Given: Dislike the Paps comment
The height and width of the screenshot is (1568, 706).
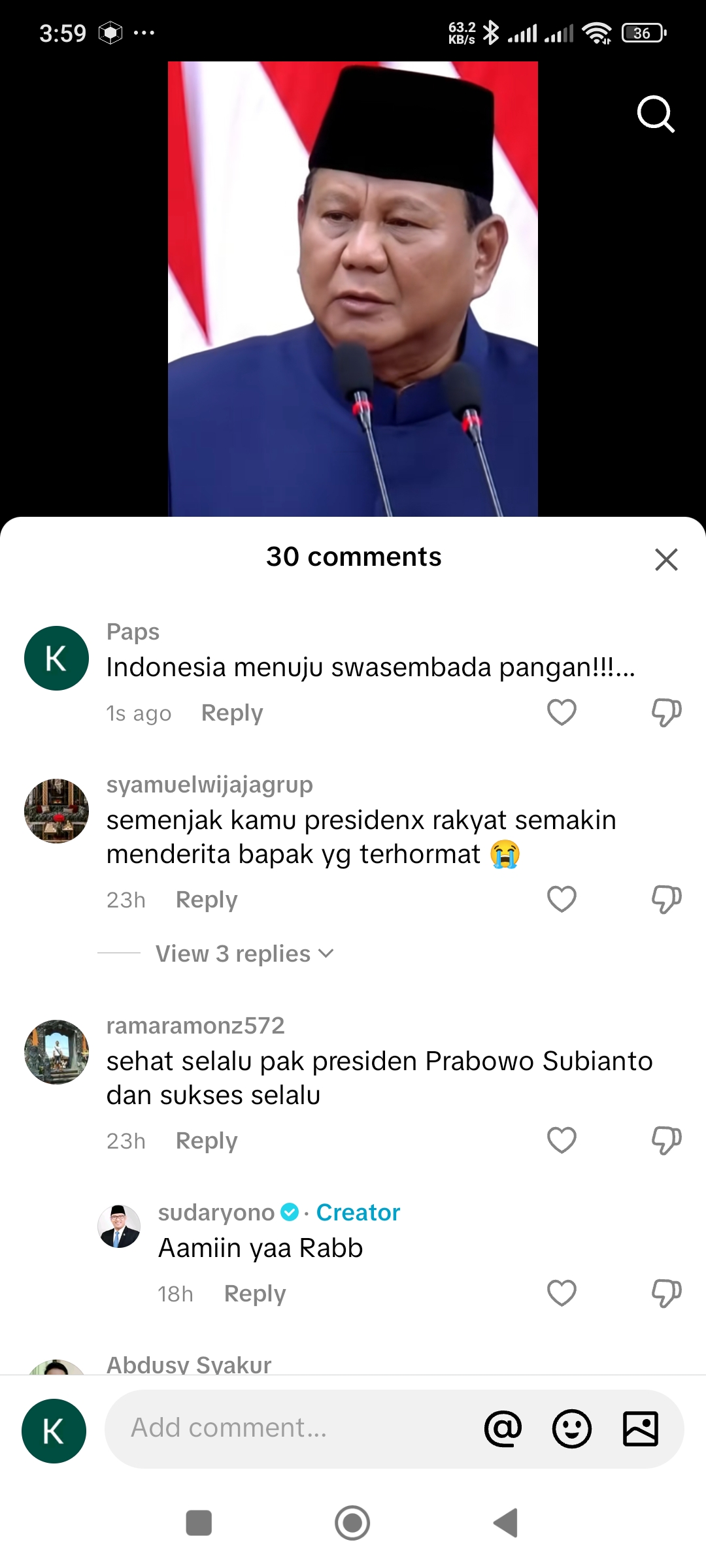Looking at the screenshot, I should tap(666, 712).
